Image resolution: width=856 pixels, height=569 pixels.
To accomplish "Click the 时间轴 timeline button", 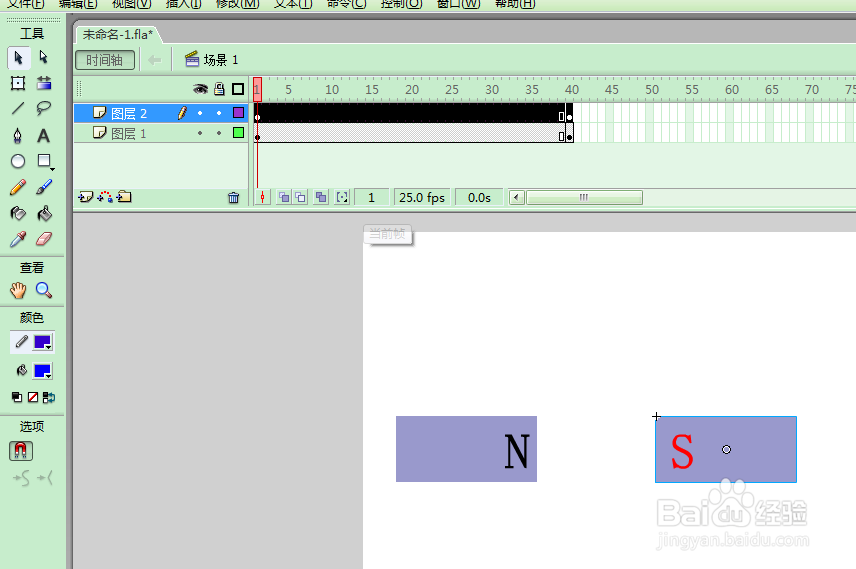I will click(105, 60).
